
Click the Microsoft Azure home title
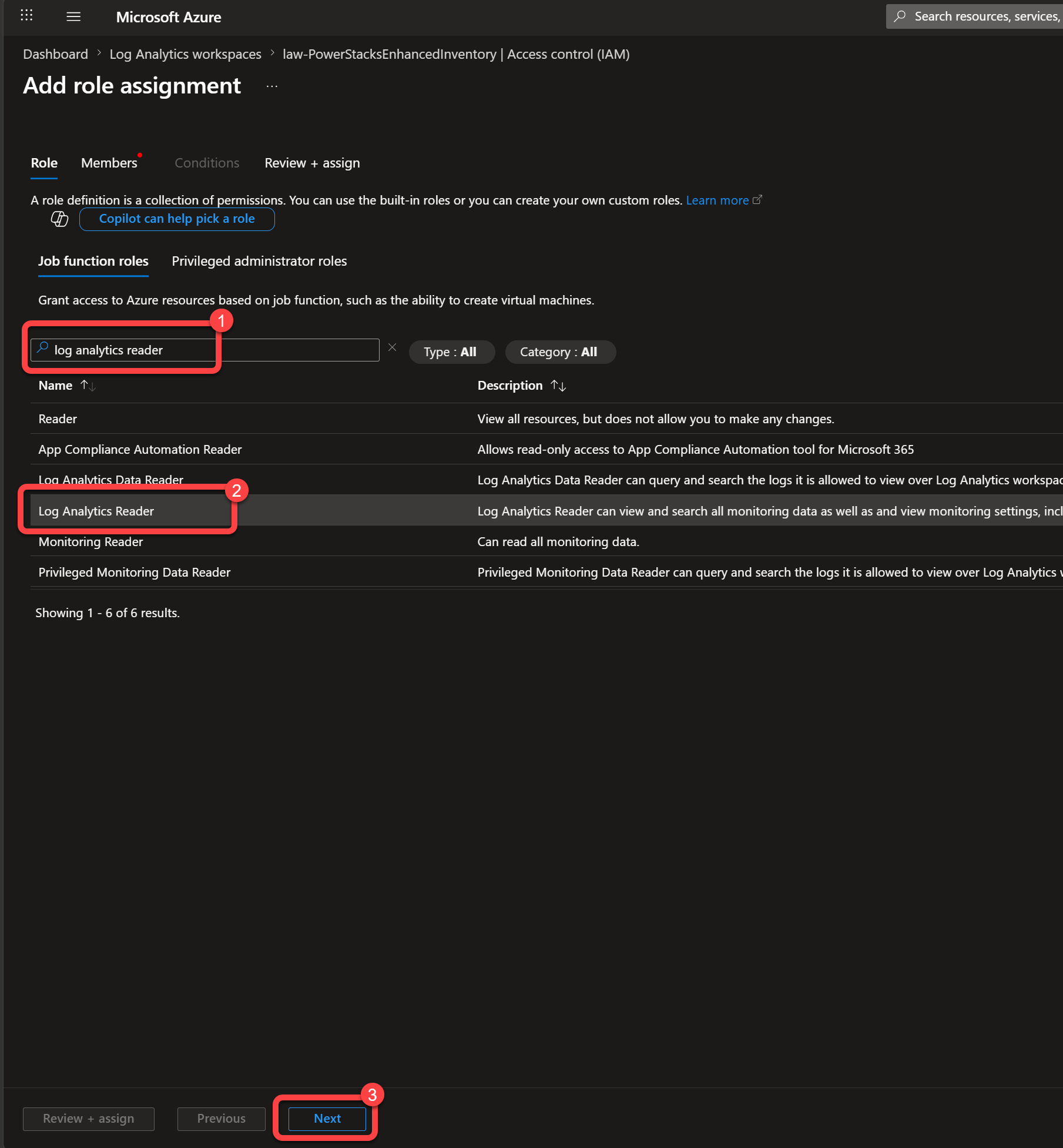[x=169, y=17]
